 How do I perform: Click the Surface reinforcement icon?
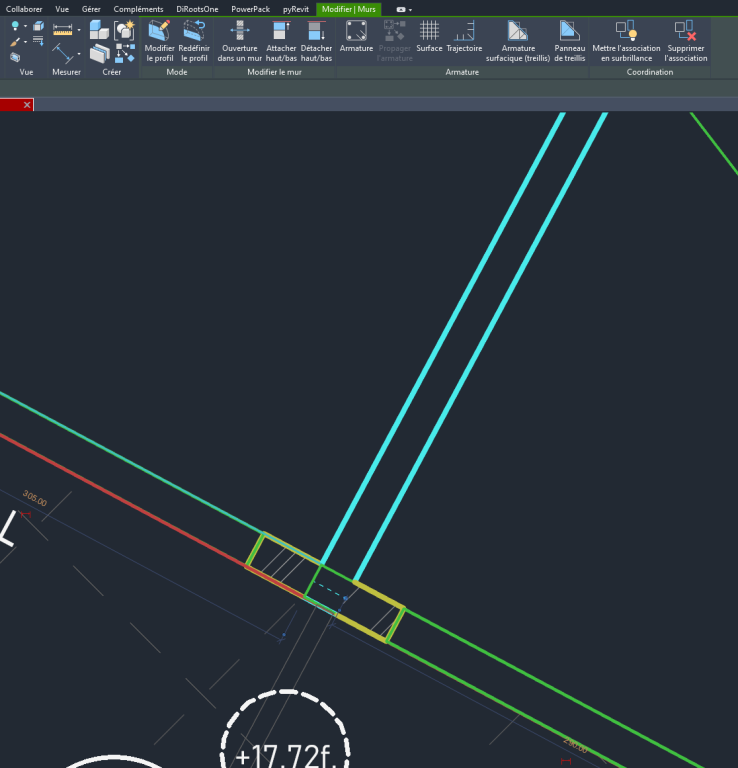(429, 37)
